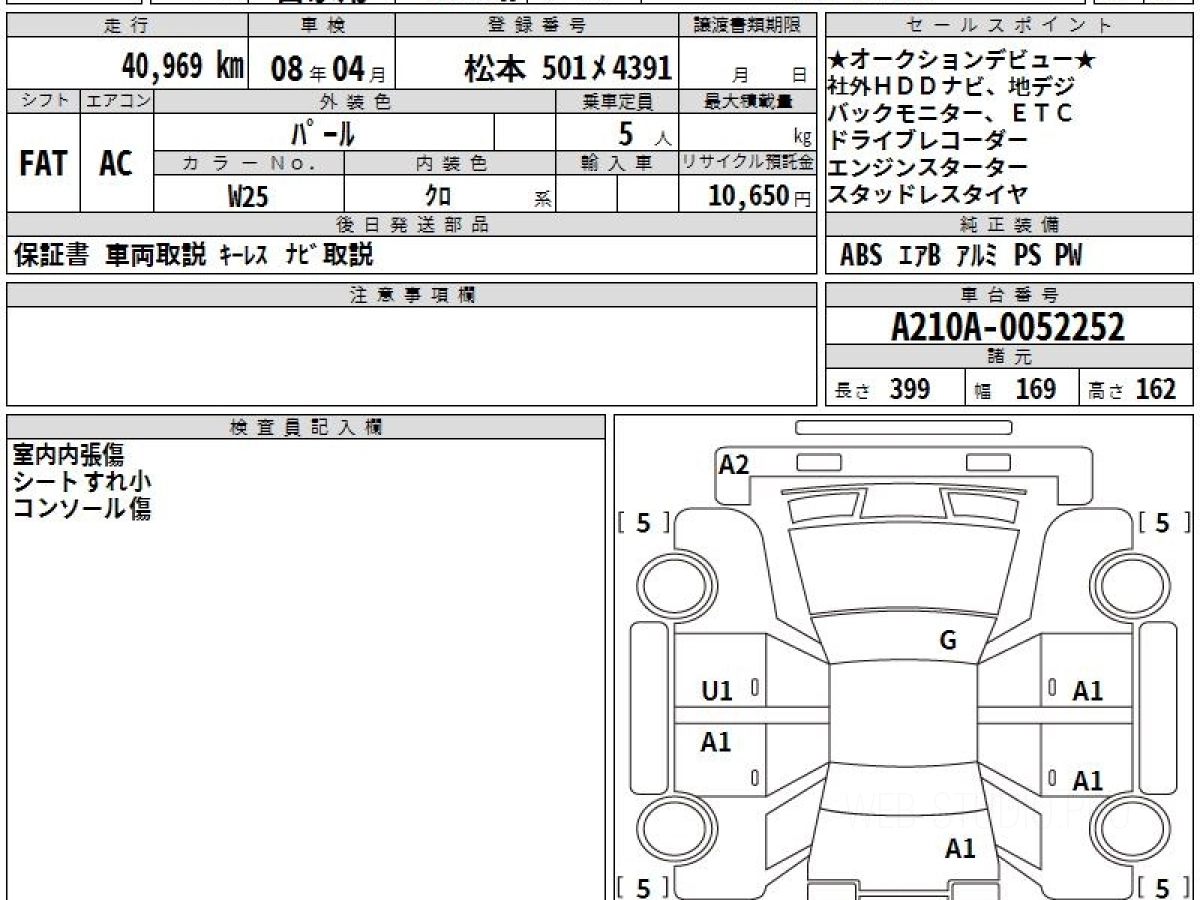Click the chassis number A210A-0052252
This screenshot has height=900, width=1200.
[1008, 326]
